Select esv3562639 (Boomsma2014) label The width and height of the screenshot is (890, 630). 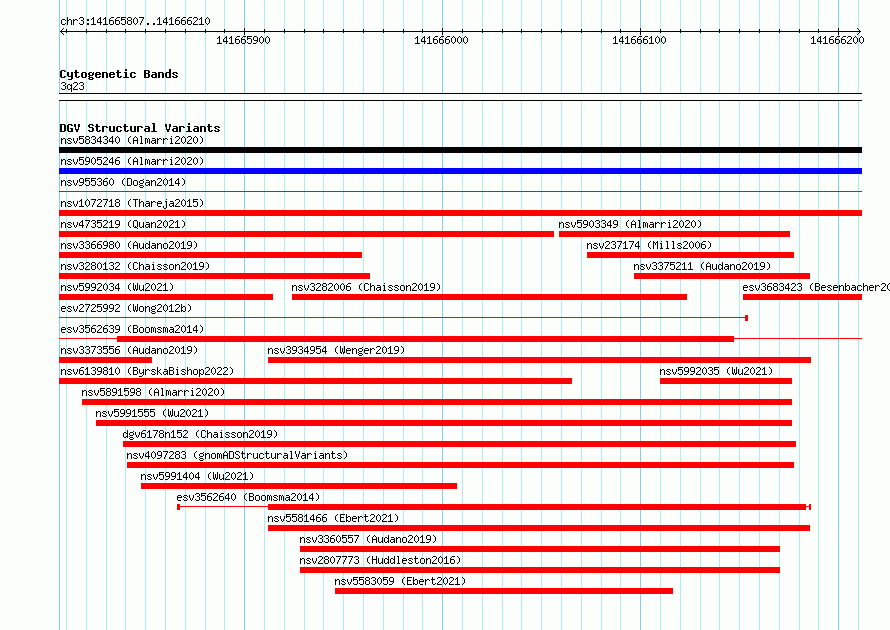click(x=132, y=329)
